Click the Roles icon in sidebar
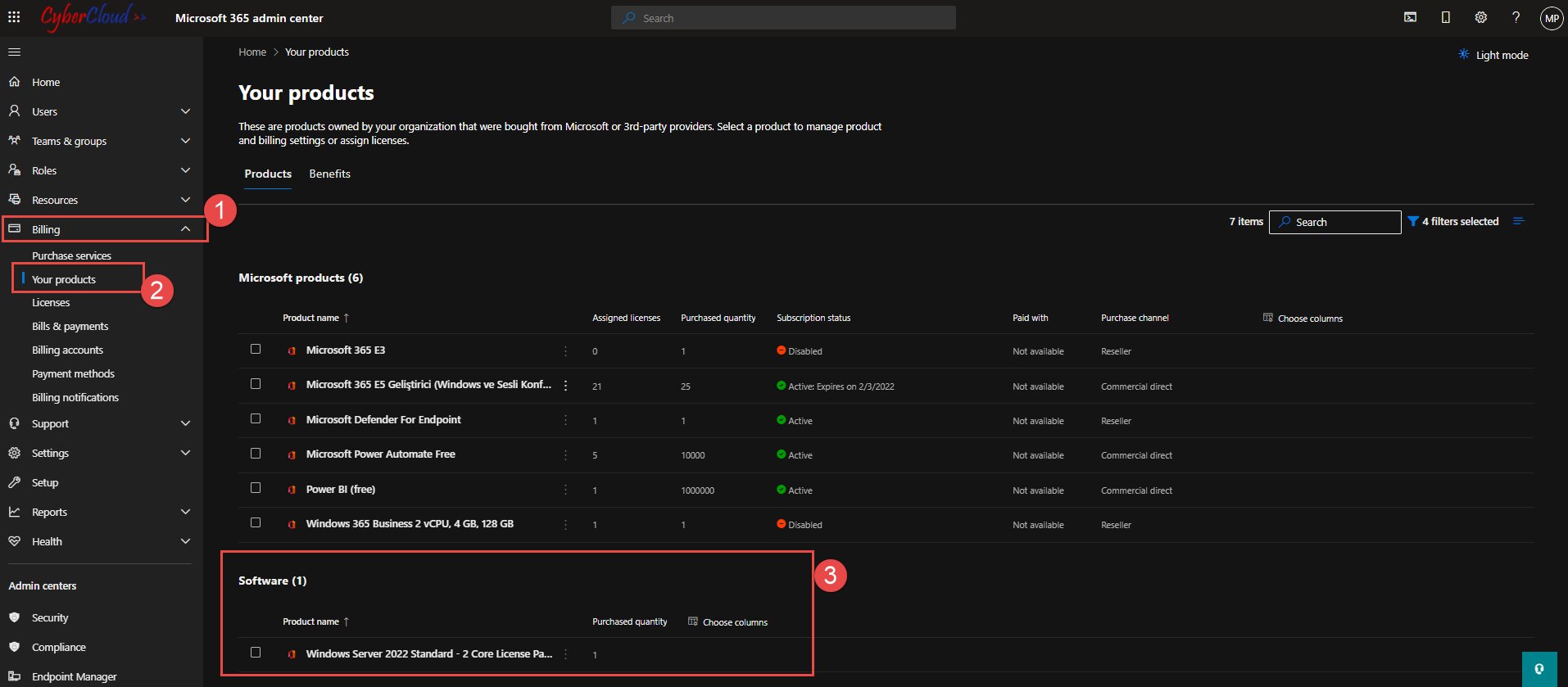1568x687 pixels. pyautogui.click(x=14, y=169)
